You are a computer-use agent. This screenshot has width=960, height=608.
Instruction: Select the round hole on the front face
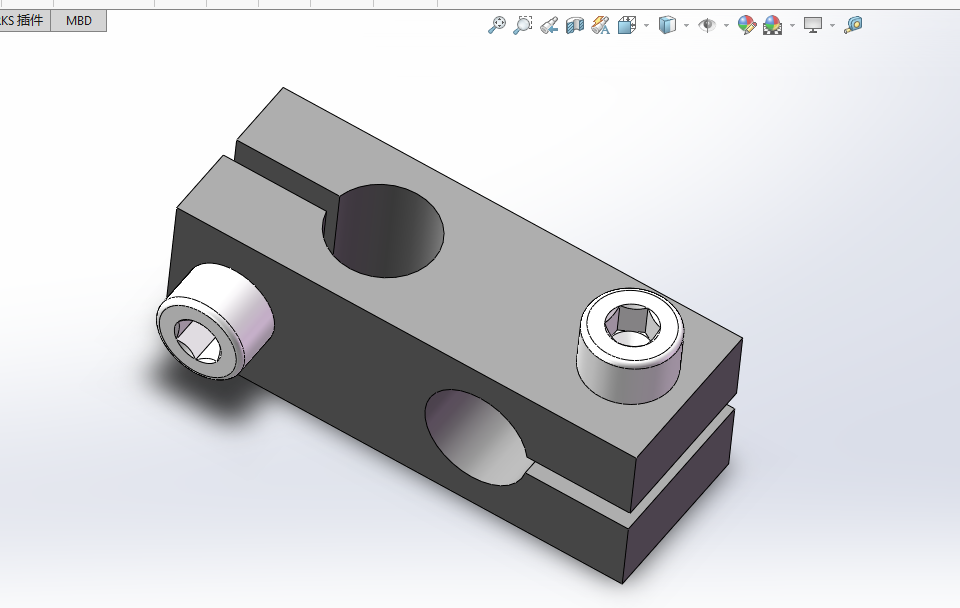476,437
